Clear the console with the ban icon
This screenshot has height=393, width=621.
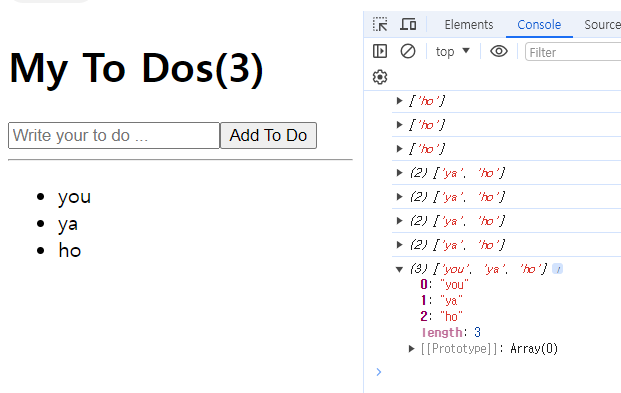point(408,51)
